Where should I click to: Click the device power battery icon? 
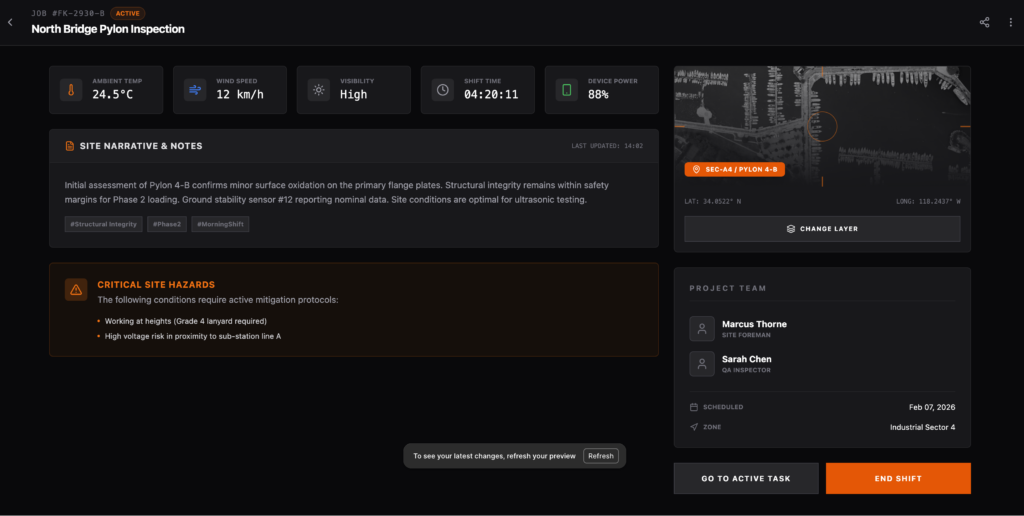point(567,90)
